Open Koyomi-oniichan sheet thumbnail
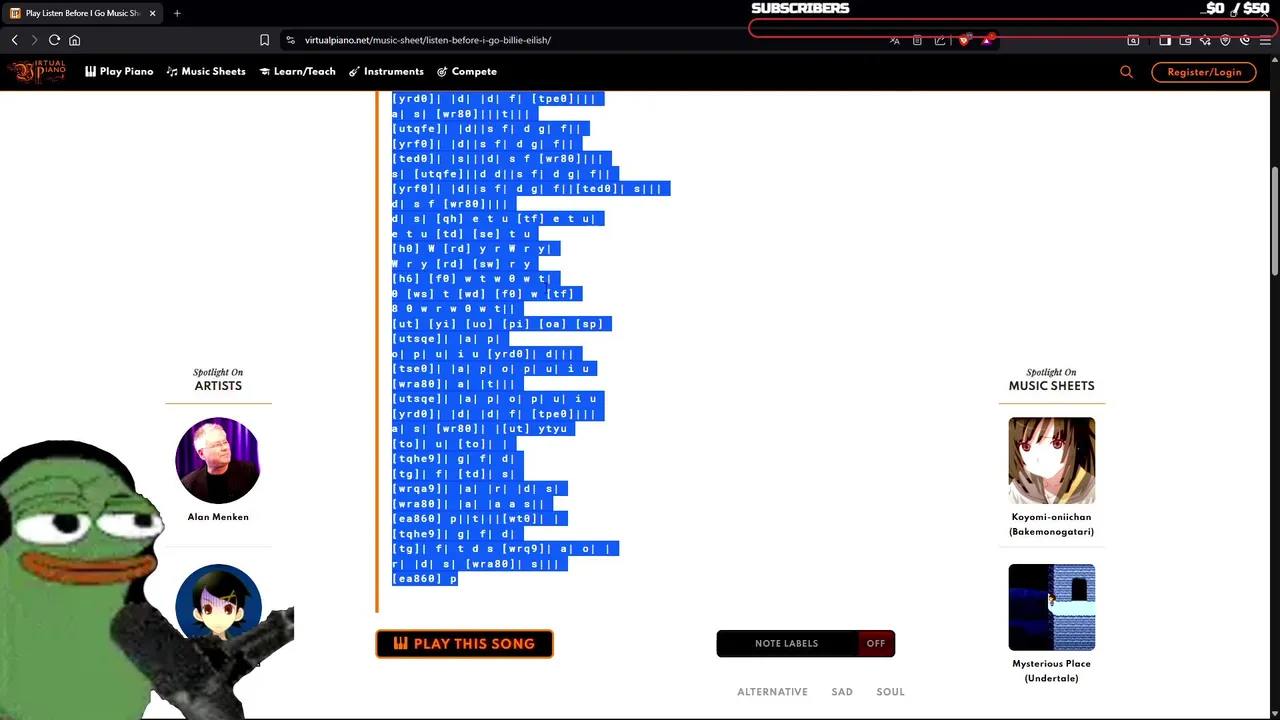 click(x=1051, y=461)
